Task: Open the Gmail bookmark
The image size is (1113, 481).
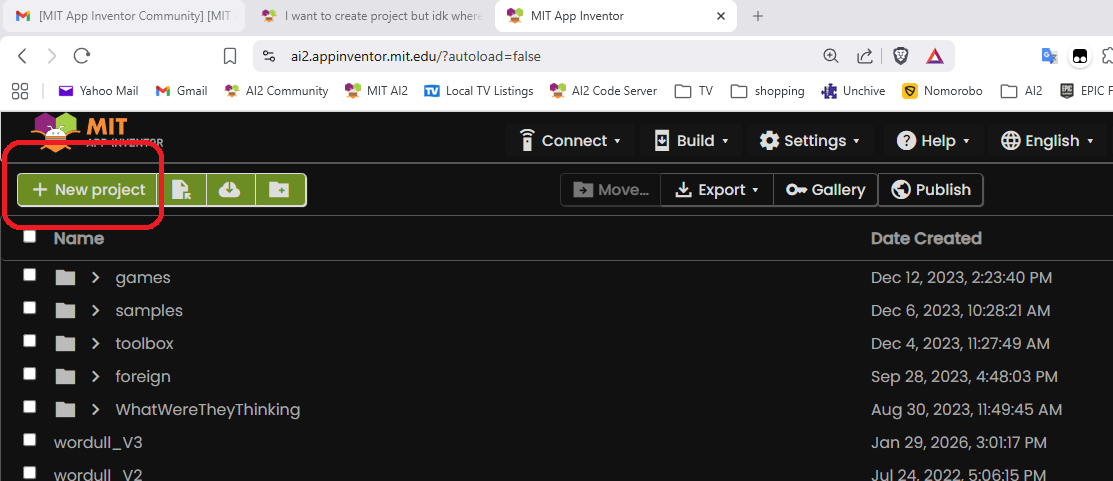Action: click(x=182, y=91)
